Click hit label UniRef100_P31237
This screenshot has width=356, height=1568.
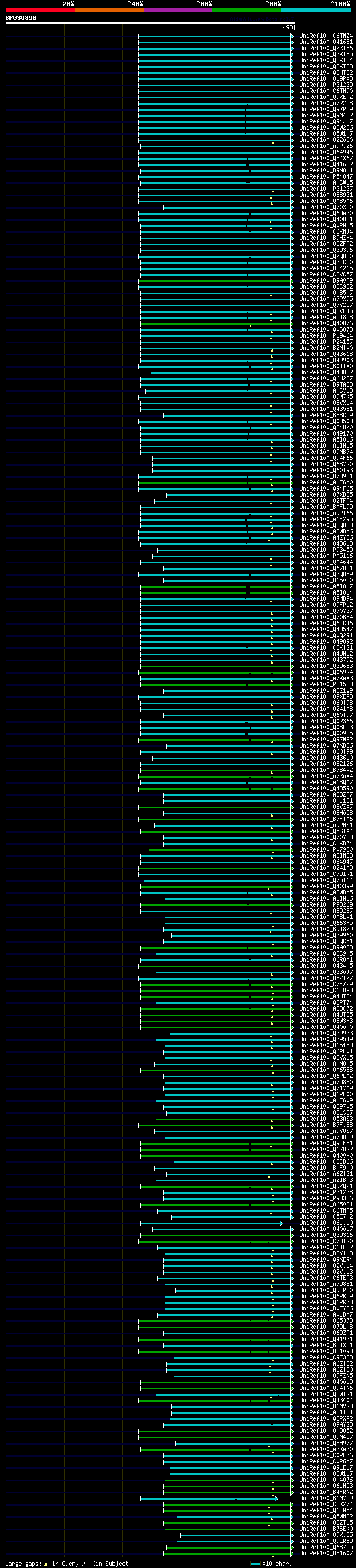tap(326, 189)
